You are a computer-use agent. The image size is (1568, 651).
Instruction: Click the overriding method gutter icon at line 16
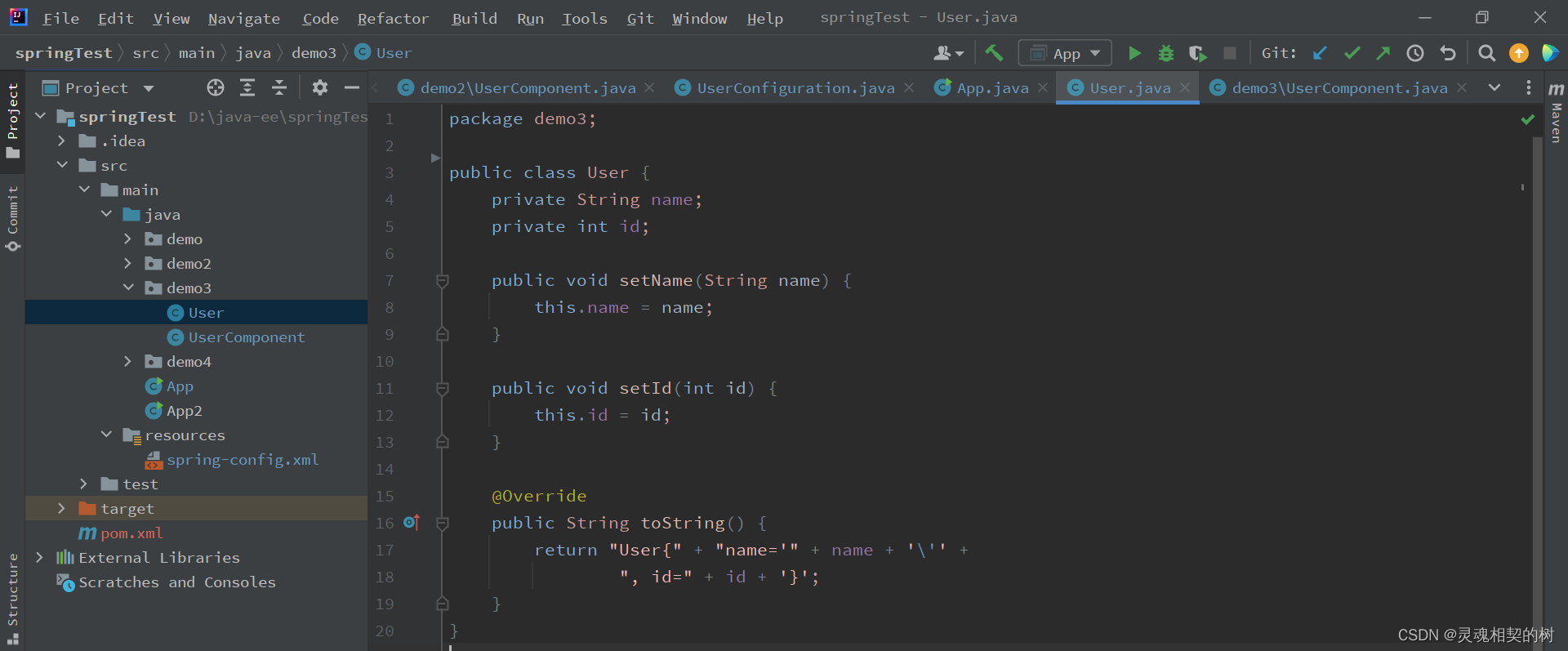[412, 522]
